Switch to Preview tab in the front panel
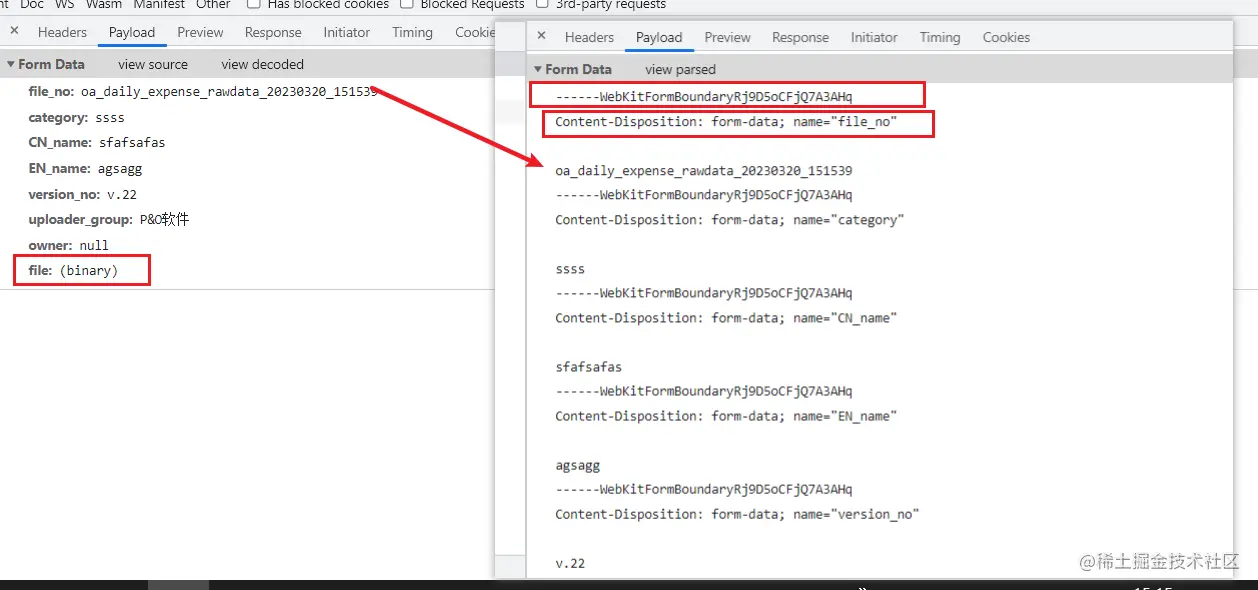Viewport: 1258px width, 590px height. click(727, 37)
